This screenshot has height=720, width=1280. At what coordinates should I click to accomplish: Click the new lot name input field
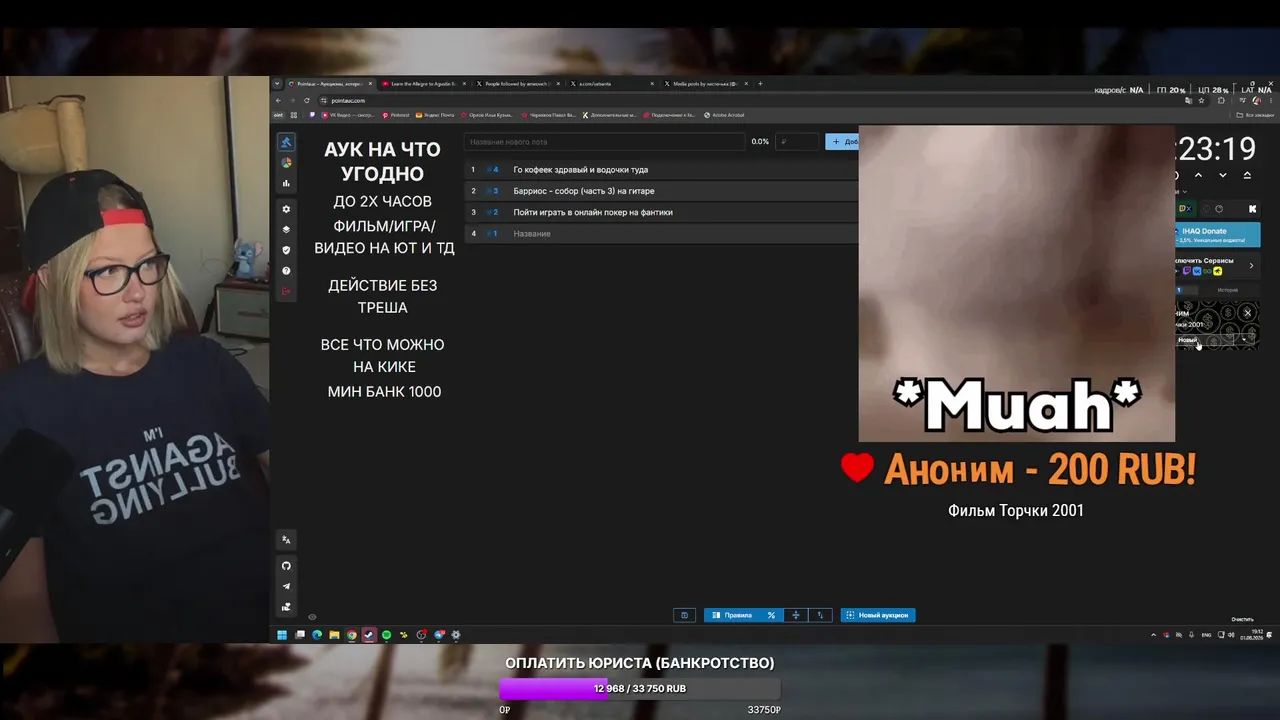(x=605, y=142)
